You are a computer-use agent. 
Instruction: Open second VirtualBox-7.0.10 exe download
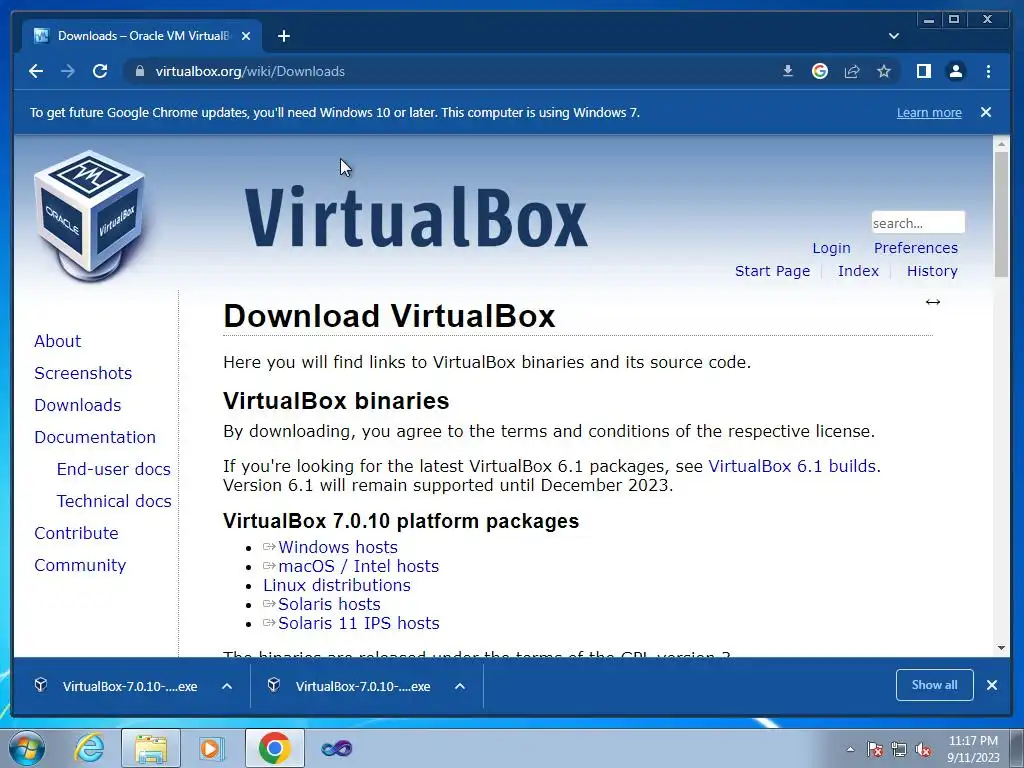pyautogui.click(x=351, y=686)
